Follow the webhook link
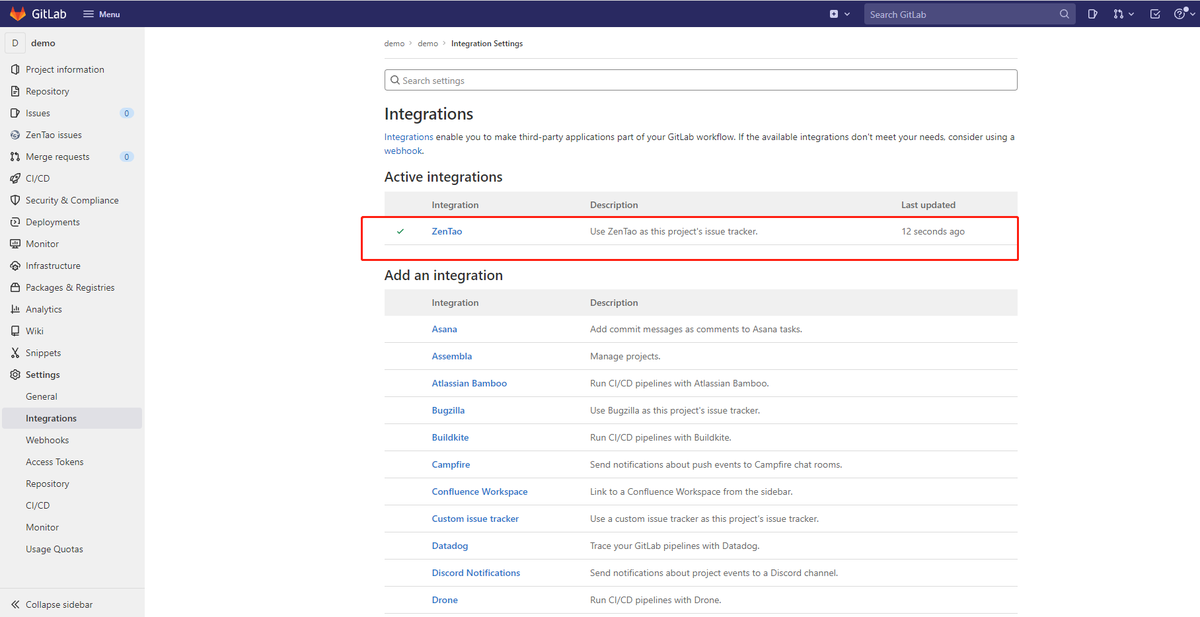The image size is (1200, 617). (403, 151)
